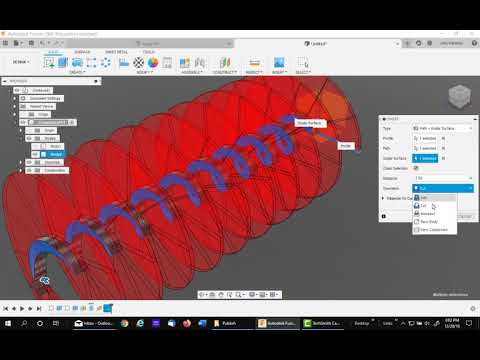Open the Sweep Type dropdown

click(x=442, y=128)
